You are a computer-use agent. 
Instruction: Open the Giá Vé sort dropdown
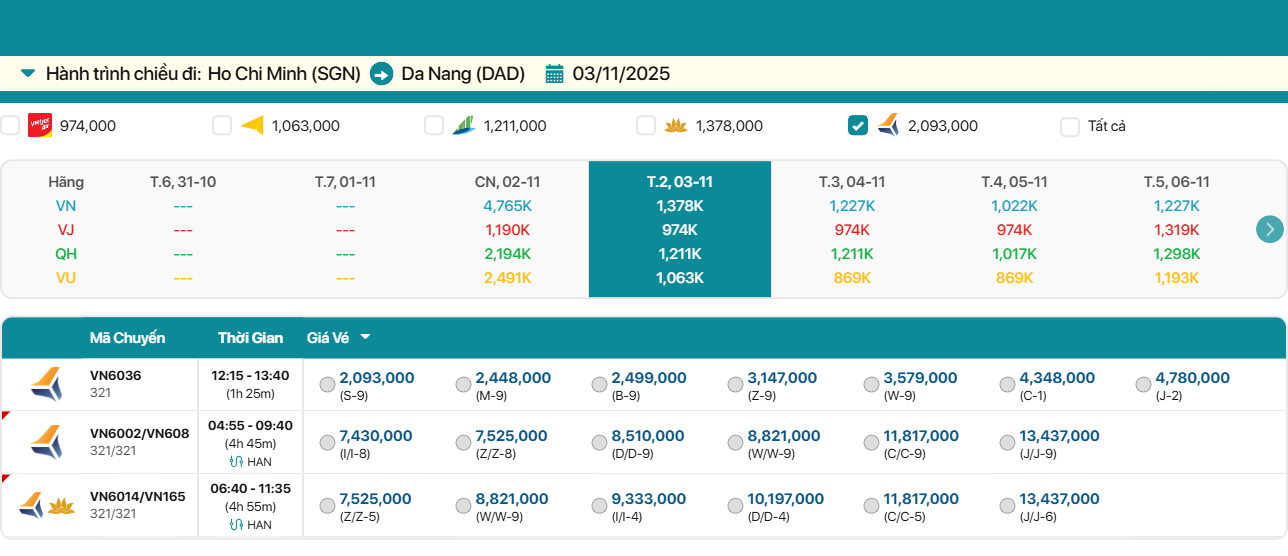[365, 338]
